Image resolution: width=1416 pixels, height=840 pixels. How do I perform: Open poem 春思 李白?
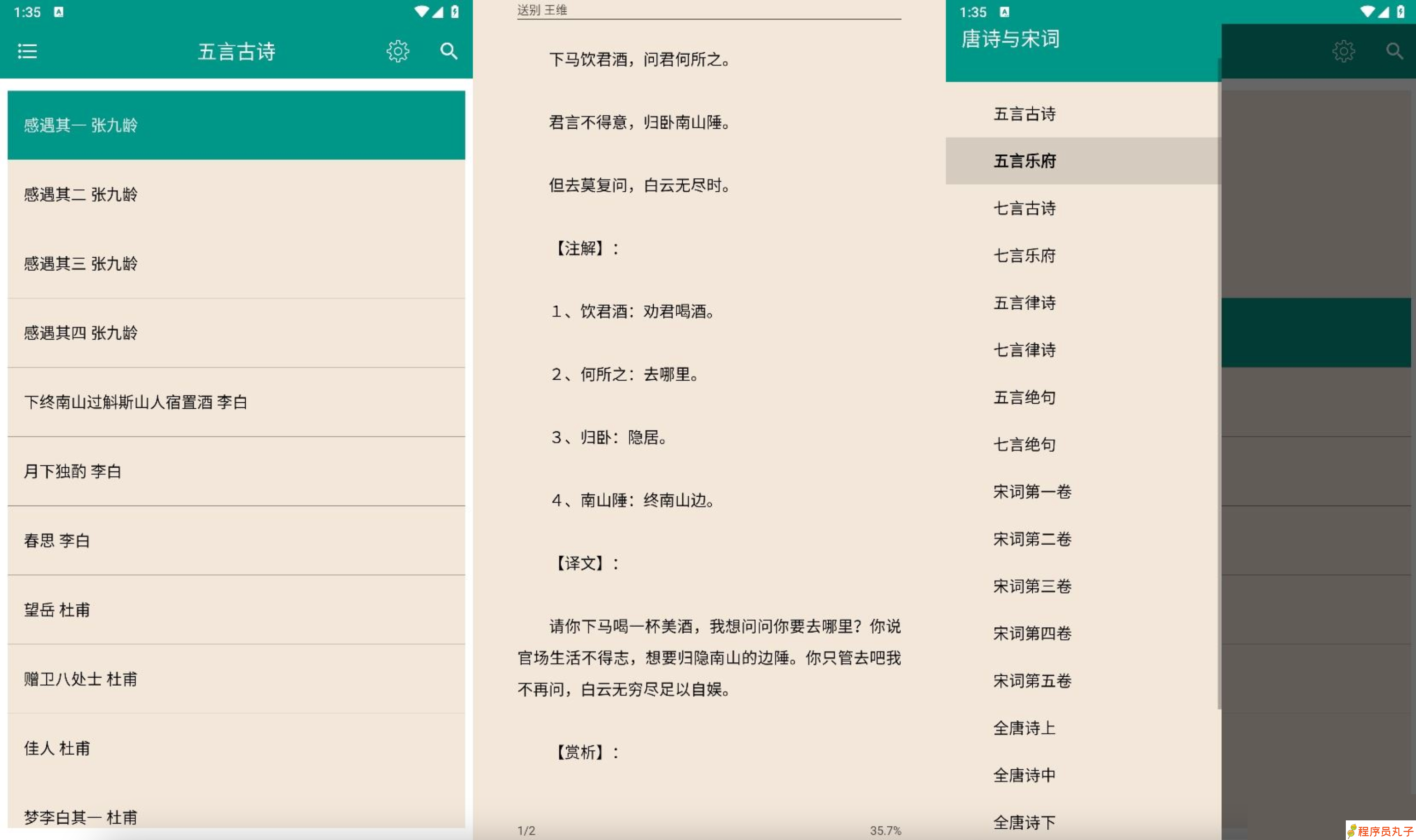click(236, 541)
